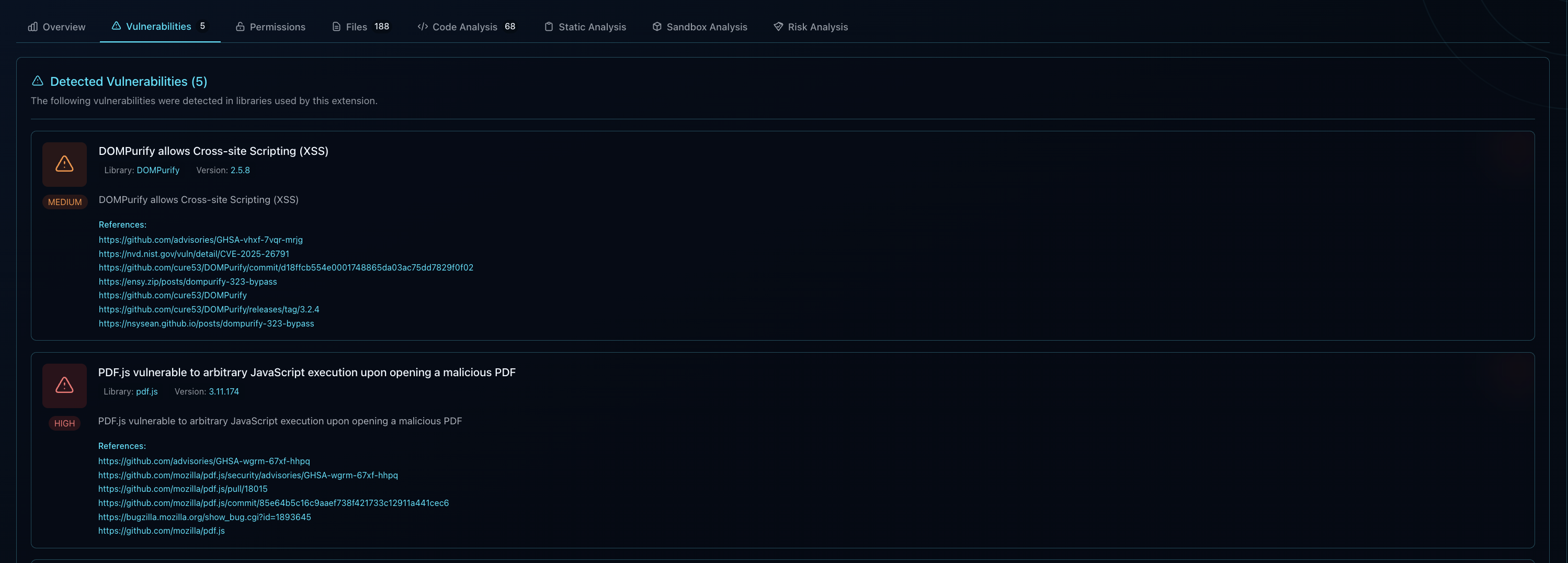
Task: Click the DOMPurify library name
Action: pyautogui.click(x=157, y=171)
